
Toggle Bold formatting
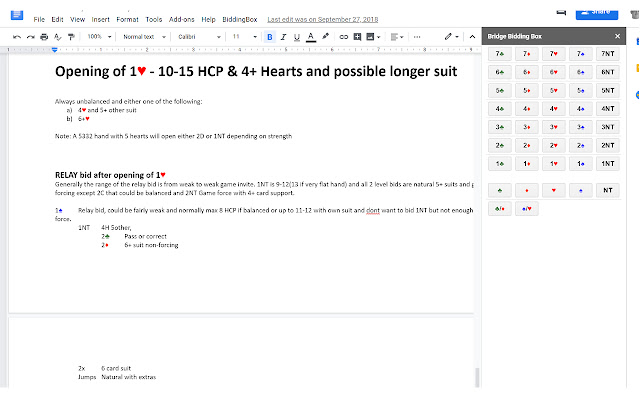270,36
